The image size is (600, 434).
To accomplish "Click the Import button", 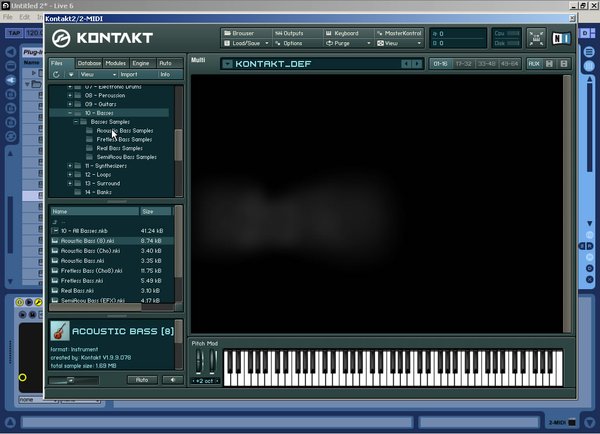I will tap(138, 75).
